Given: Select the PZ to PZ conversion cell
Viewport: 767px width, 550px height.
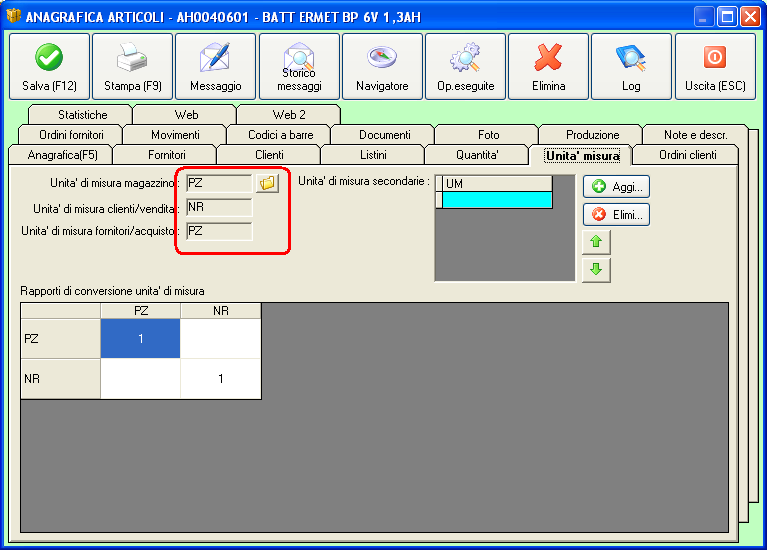Looking at the screenshot, I should coord(140,339).
